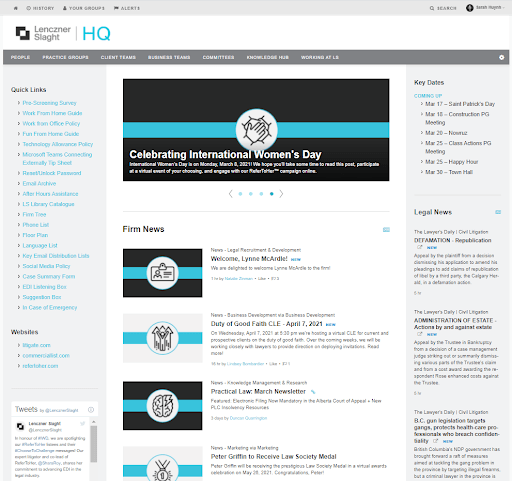This screenshot has height=481, width=512.
Task: Go to previous carousel slide arrow
Action: pos(230,194)
